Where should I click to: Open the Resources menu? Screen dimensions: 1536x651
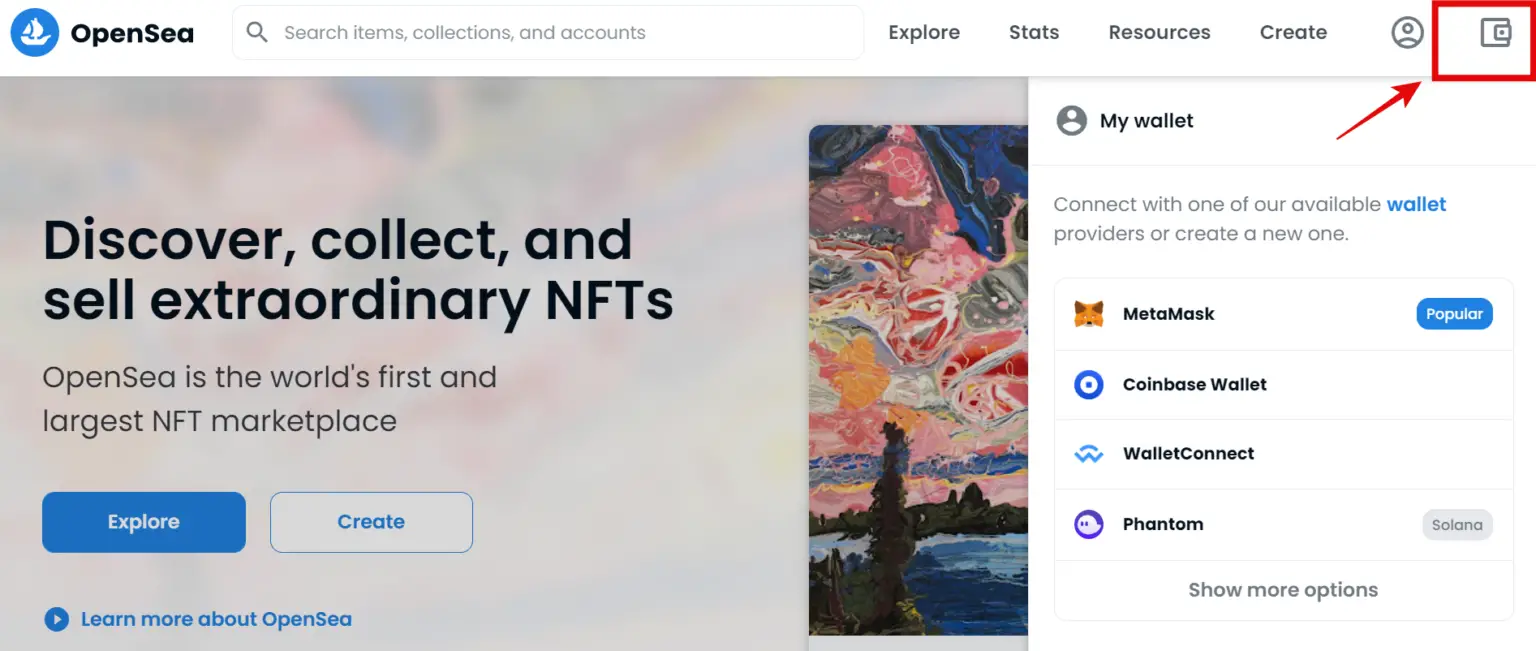click(x=1158, y=32)
